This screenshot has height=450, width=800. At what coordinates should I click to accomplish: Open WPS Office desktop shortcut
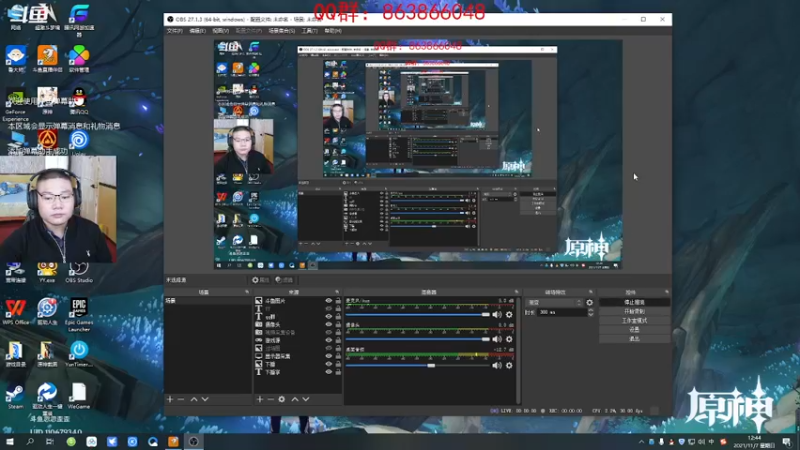coord(15,312)
